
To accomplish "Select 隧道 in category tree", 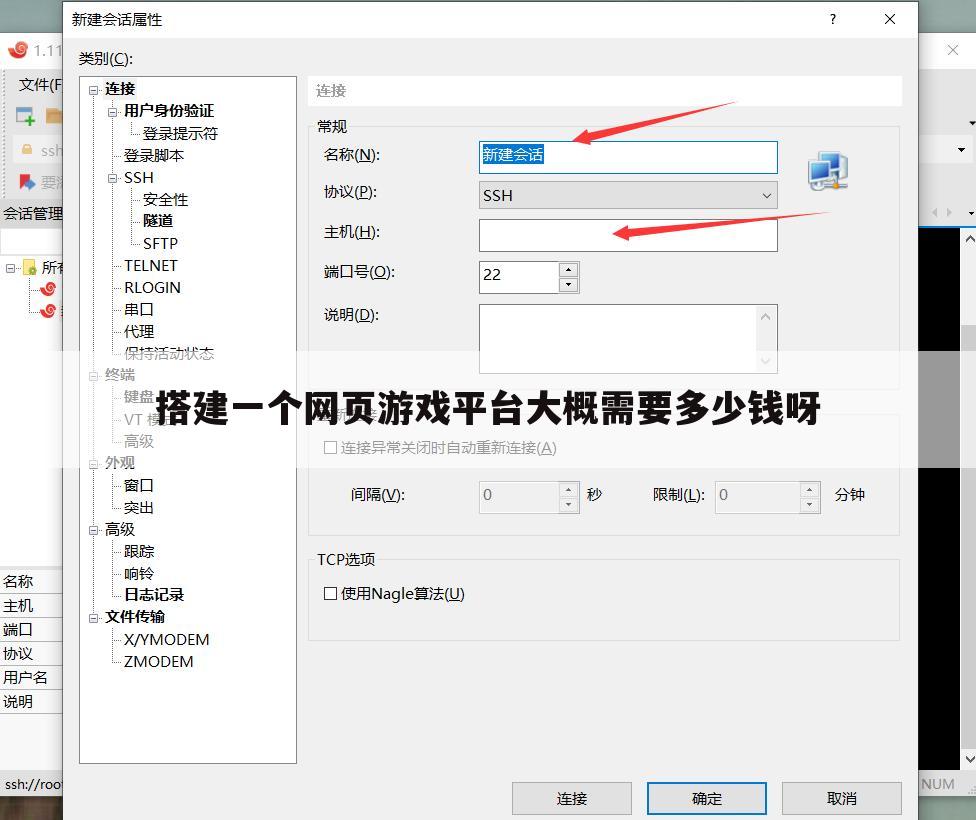I will [x=158, y=221].
